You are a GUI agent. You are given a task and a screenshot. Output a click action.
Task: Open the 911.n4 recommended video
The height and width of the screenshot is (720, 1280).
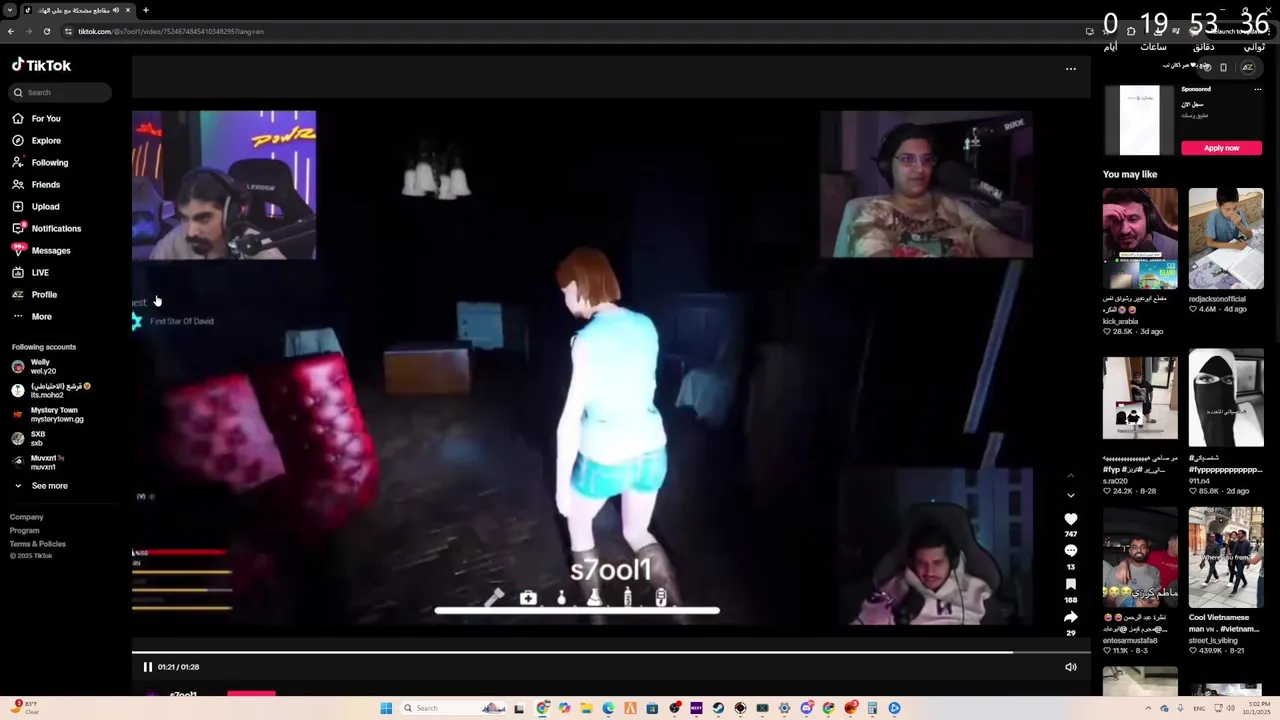(x=1226, y=398)
